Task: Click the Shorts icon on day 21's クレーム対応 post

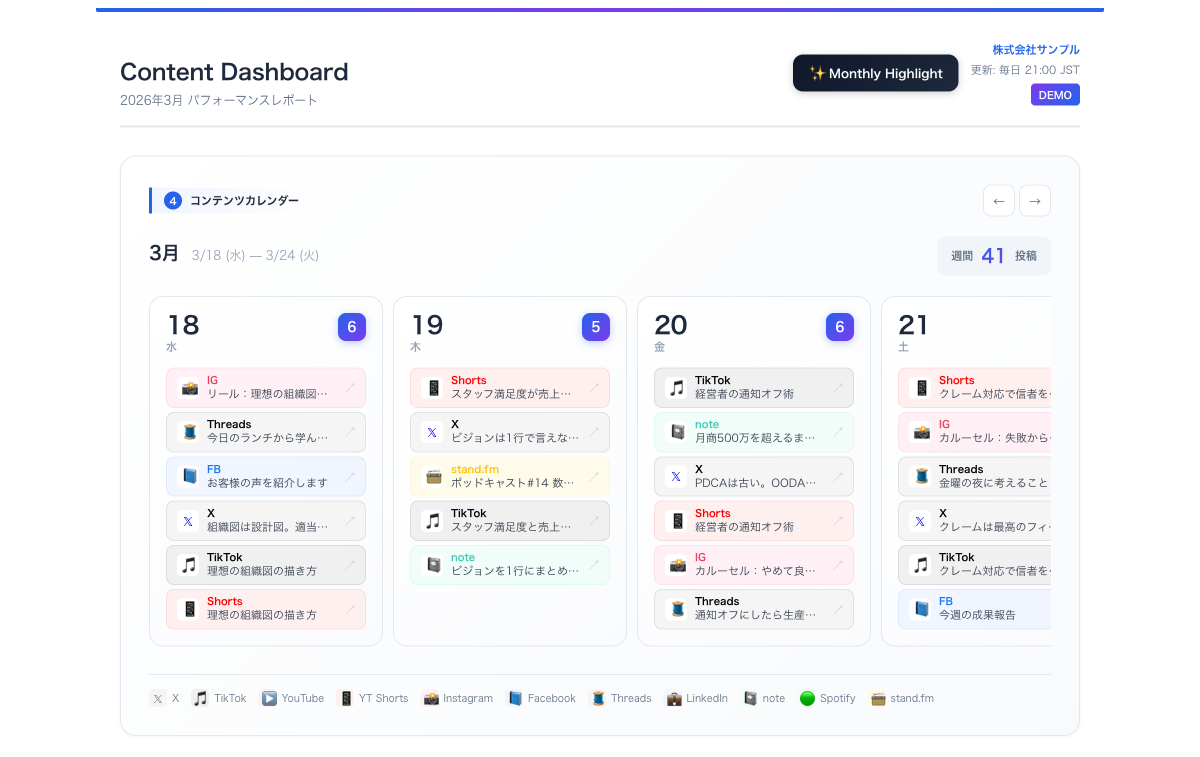Action: (x=920, y=388)
